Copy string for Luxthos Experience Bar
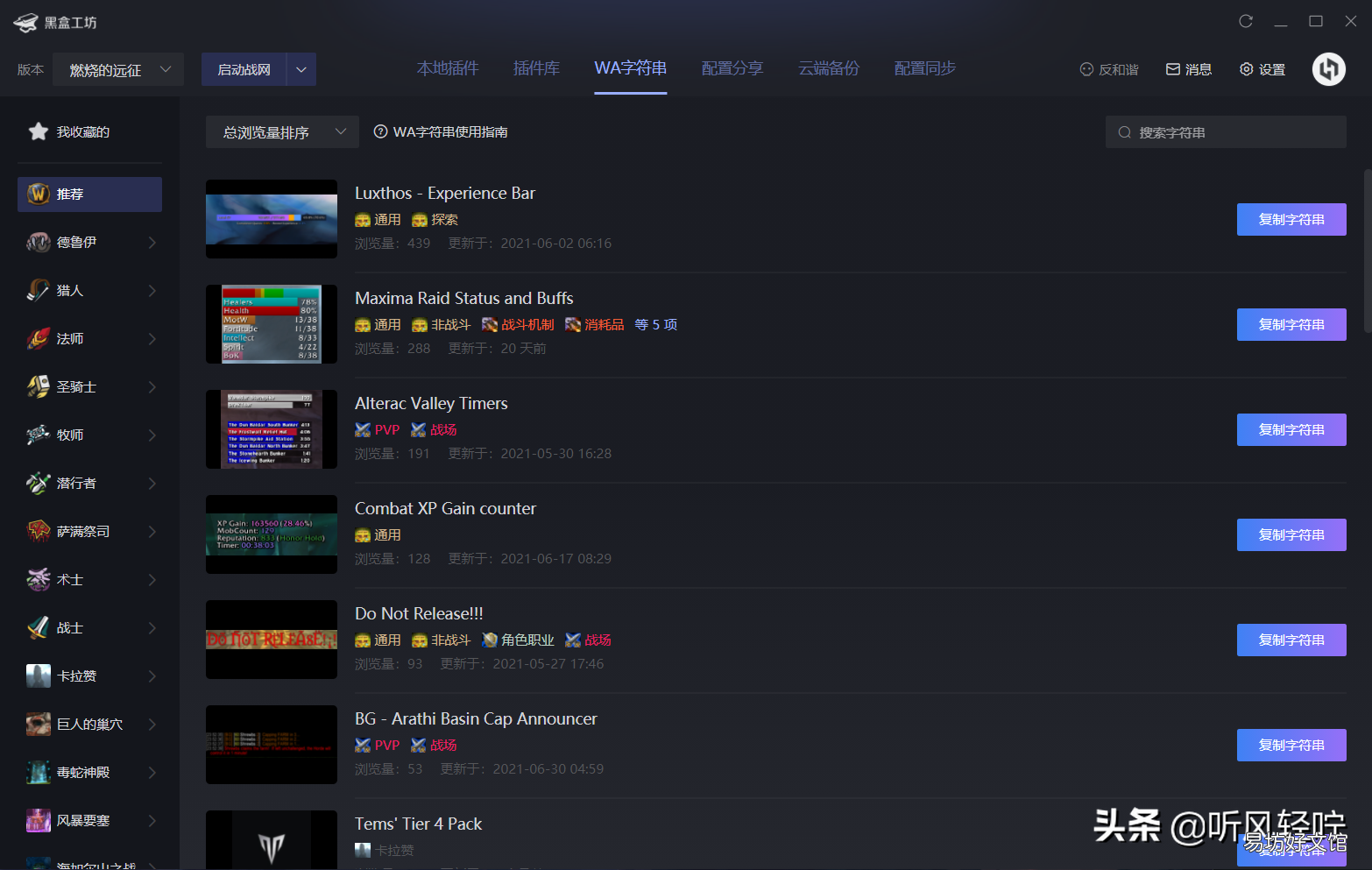 click(x=1291, y=219)
